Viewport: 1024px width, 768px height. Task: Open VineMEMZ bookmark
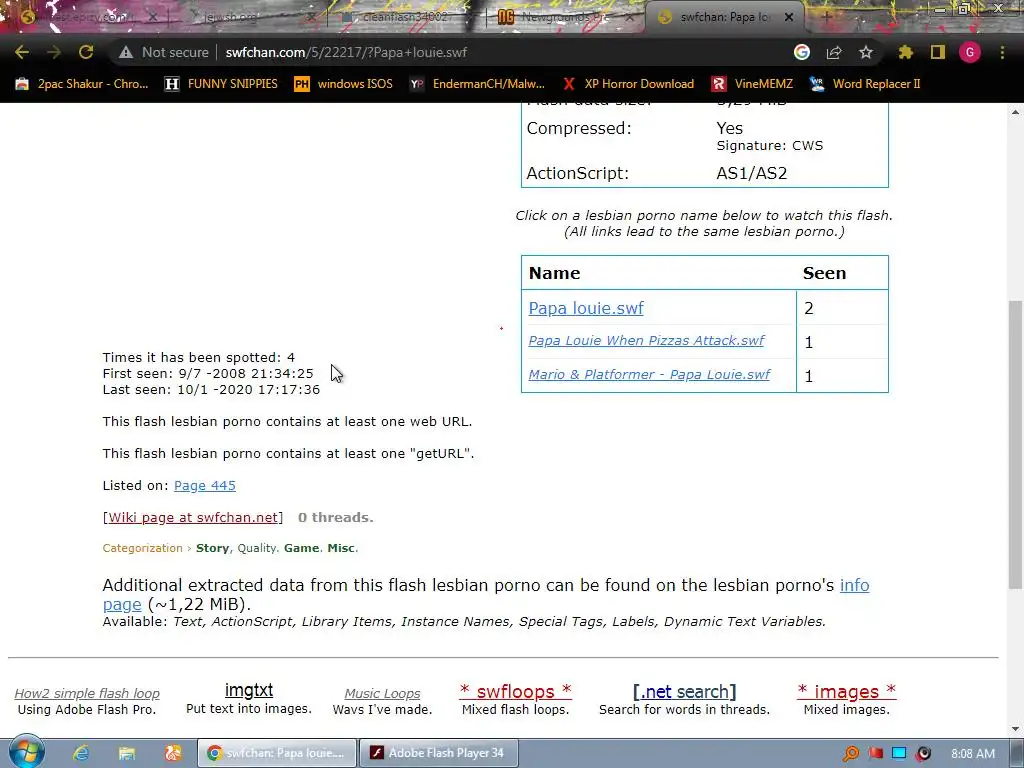click(x=752, y=84)
